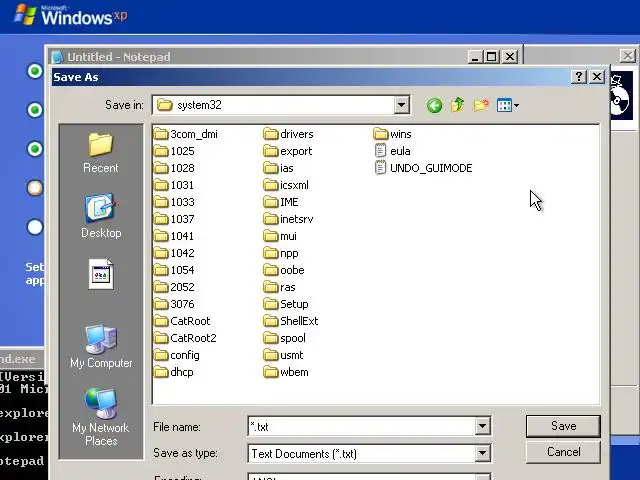The image size is (640, 480).
Task: Select the spool folder
Action: coord(285,338)
